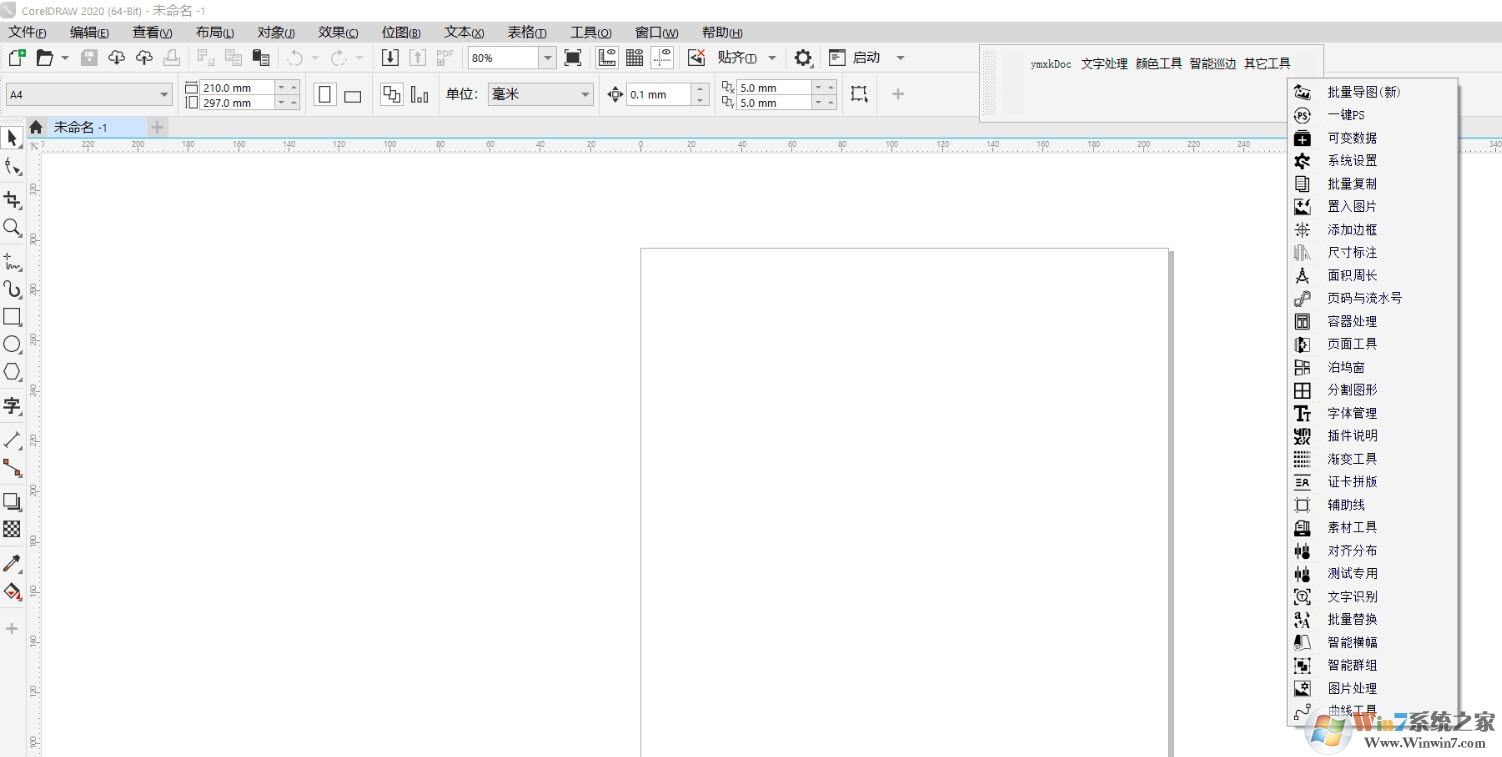The width and height of the screenshot is (1502, 757).
Task: Open the units (毫米) dropdown
Action: tap(586, 95)
